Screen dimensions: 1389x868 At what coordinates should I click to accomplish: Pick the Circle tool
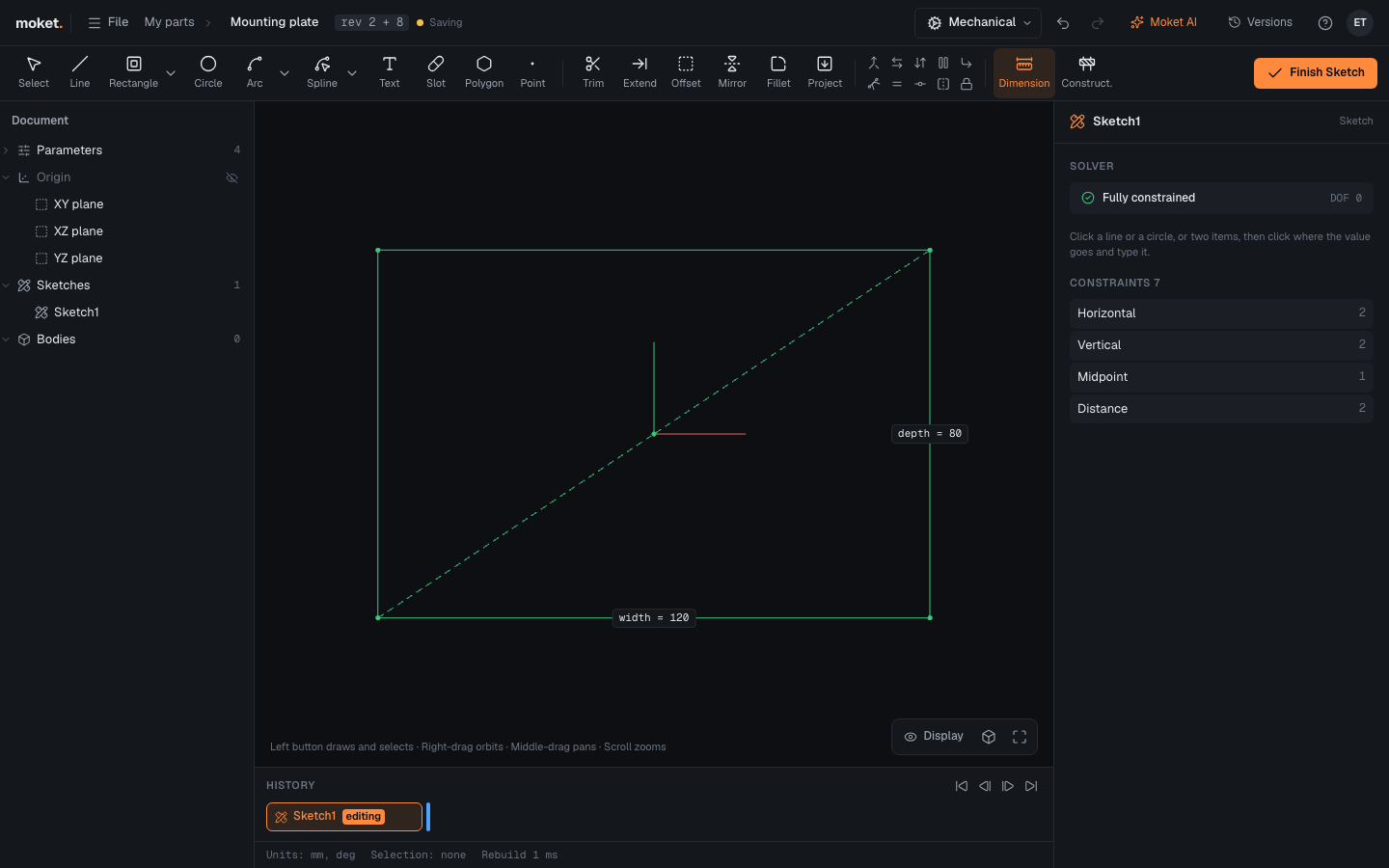click(x=207, y=72)
